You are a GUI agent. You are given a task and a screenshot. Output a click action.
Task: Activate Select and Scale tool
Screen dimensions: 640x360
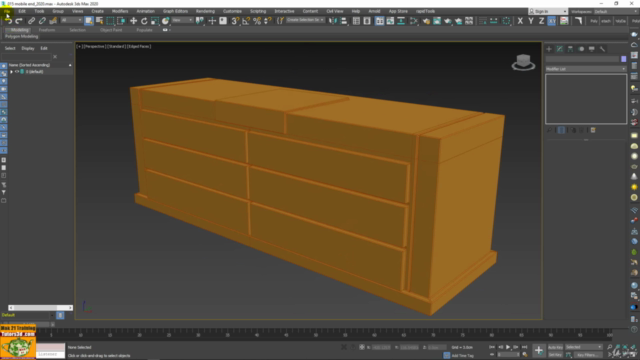(155, 21)
